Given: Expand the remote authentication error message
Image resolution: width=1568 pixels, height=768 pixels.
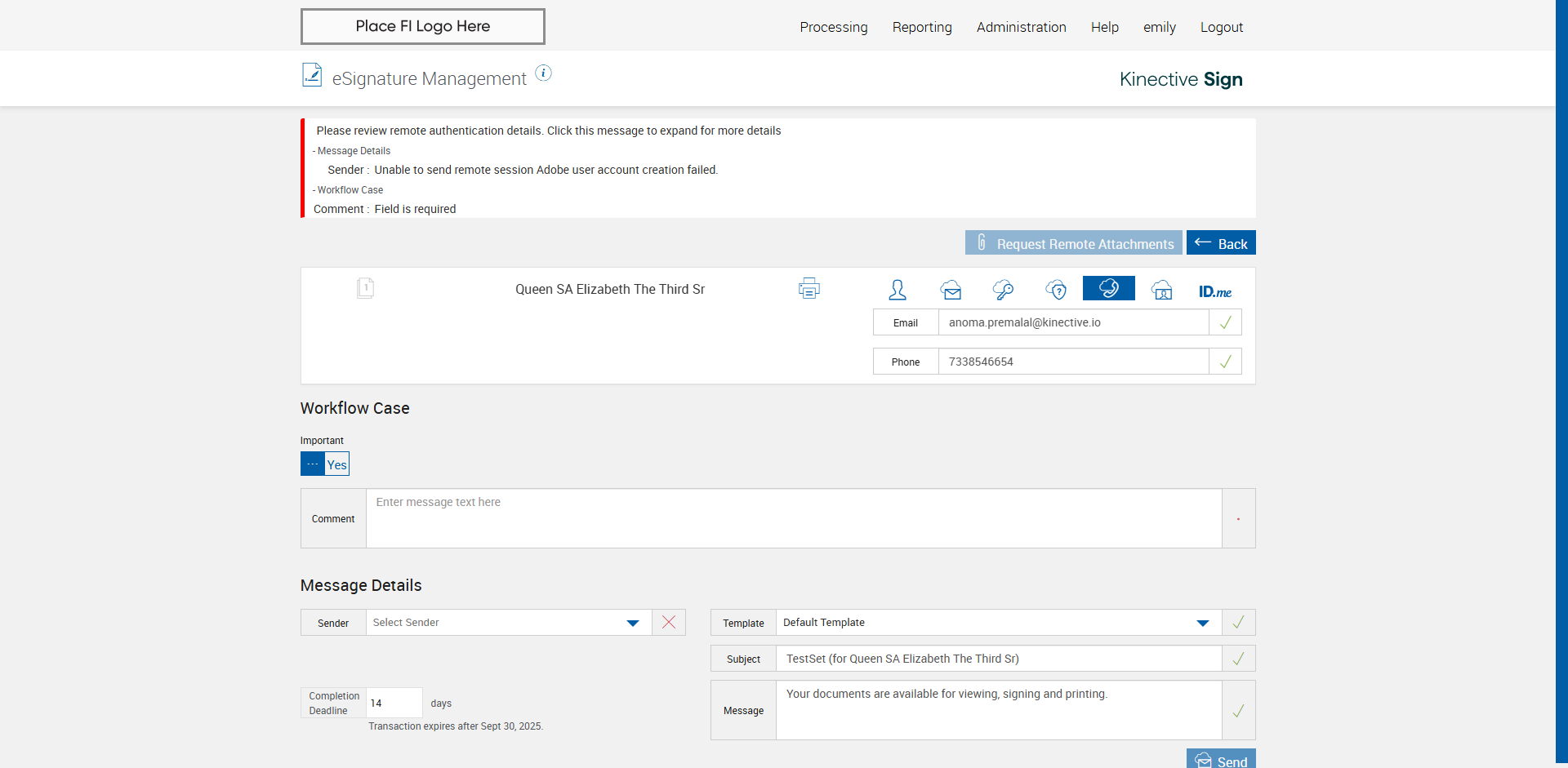Looking at the screenshot, I should pyautogui.click(x=548, y=131).
